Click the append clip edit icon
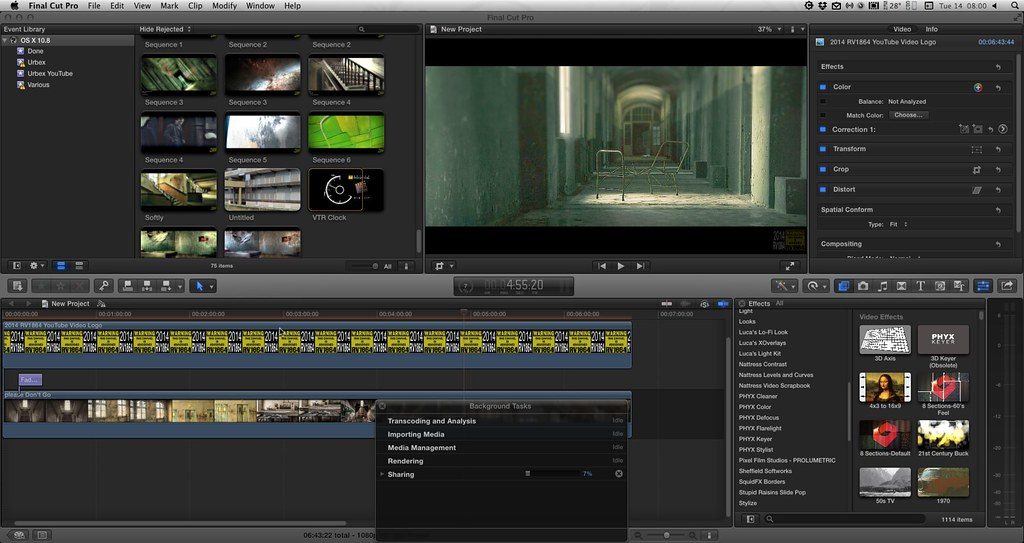Image resolution: width=1024 pixels, height=543 pixels. [166, 286]
